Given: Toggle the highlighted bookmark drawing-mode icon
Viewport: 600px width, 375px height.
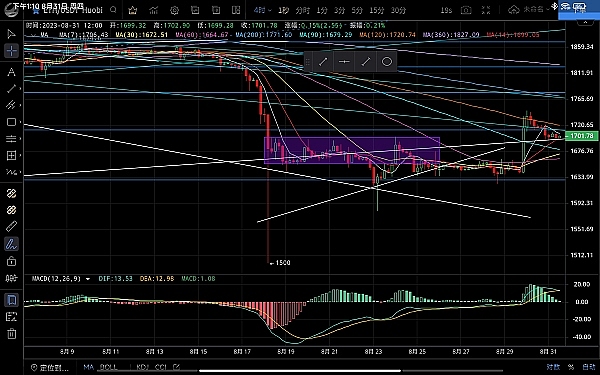Looking at the screenshot, I should 11,300.
